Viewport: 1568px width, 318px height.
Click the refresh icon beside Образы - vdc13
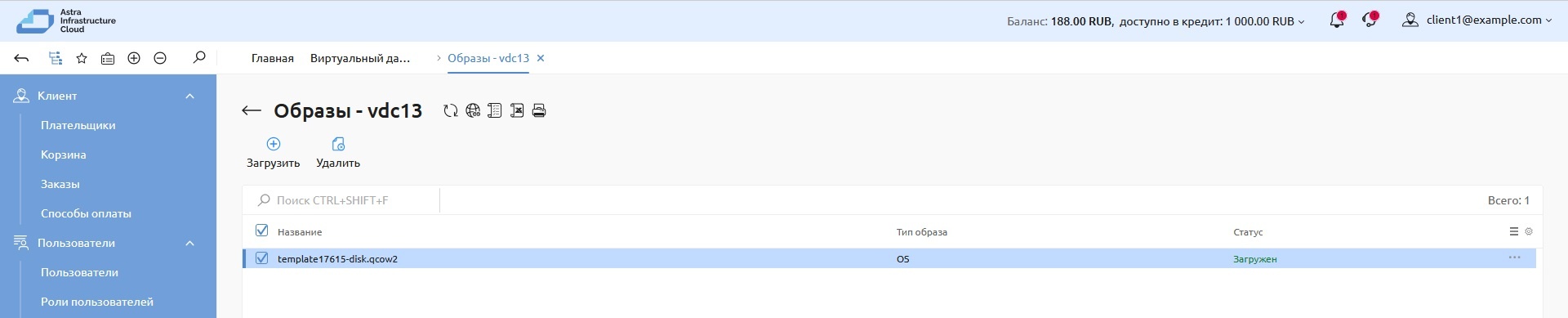point(450,110)
